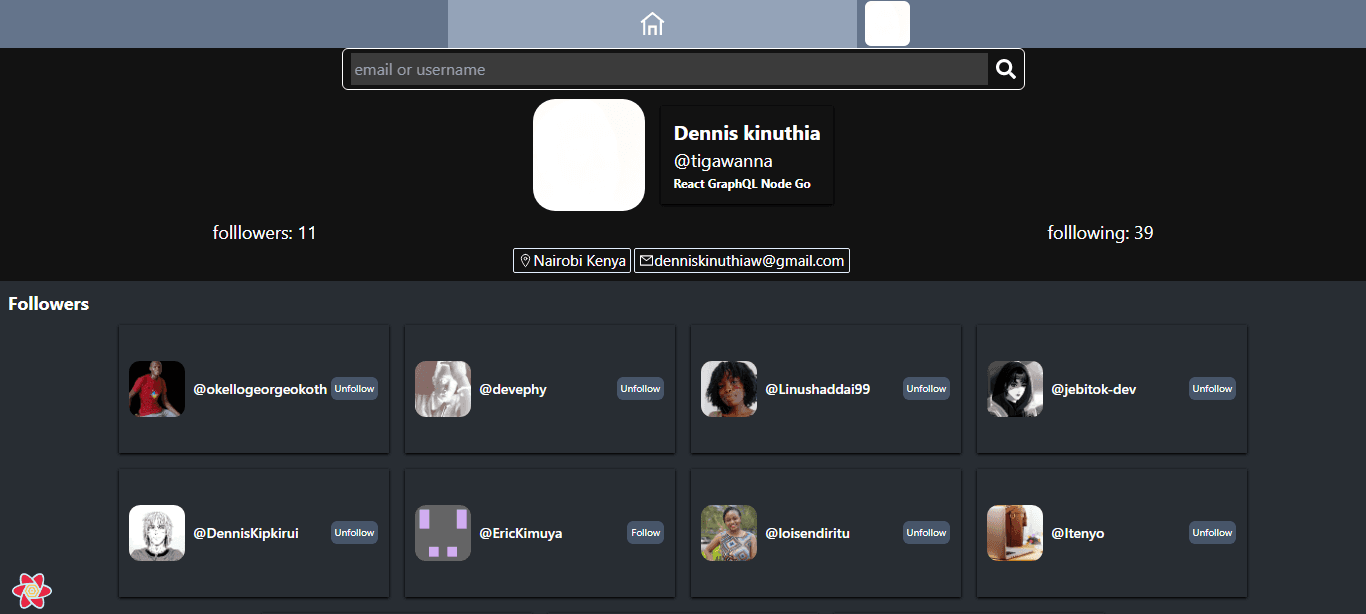Screen dimensions: 1366x614
Task: Click the search magnifier icon
Action: tap(1006, 69)
